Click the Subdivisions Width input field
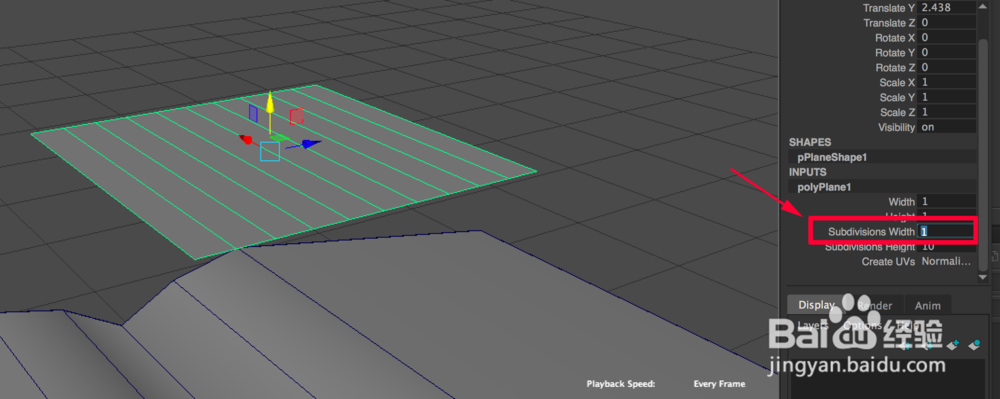The height and width of the screenshot is (399, 1000). [x=946, y=232]
